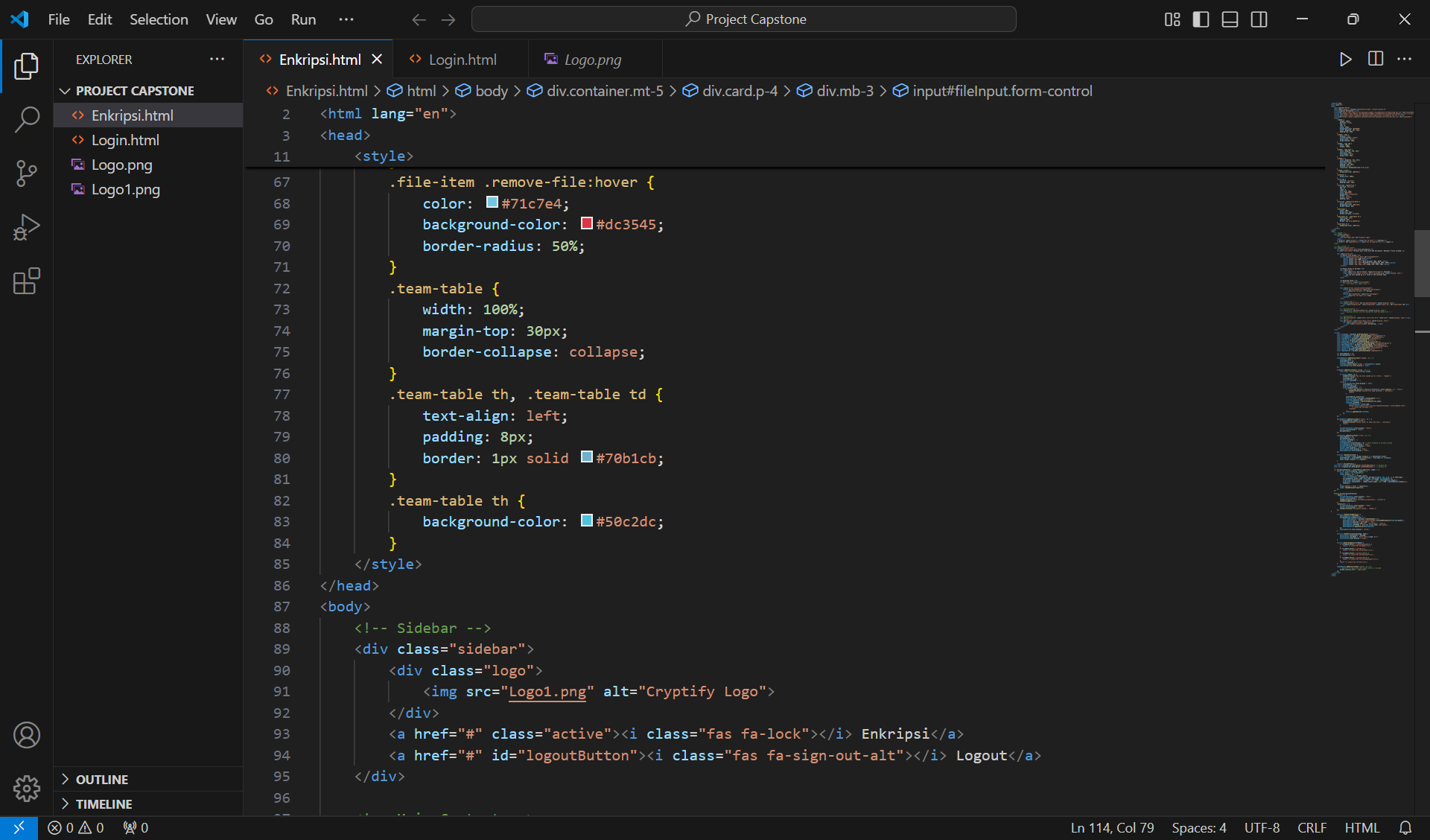Click the remote window status icon
The image size is (1430, 840).
[19, 827]
